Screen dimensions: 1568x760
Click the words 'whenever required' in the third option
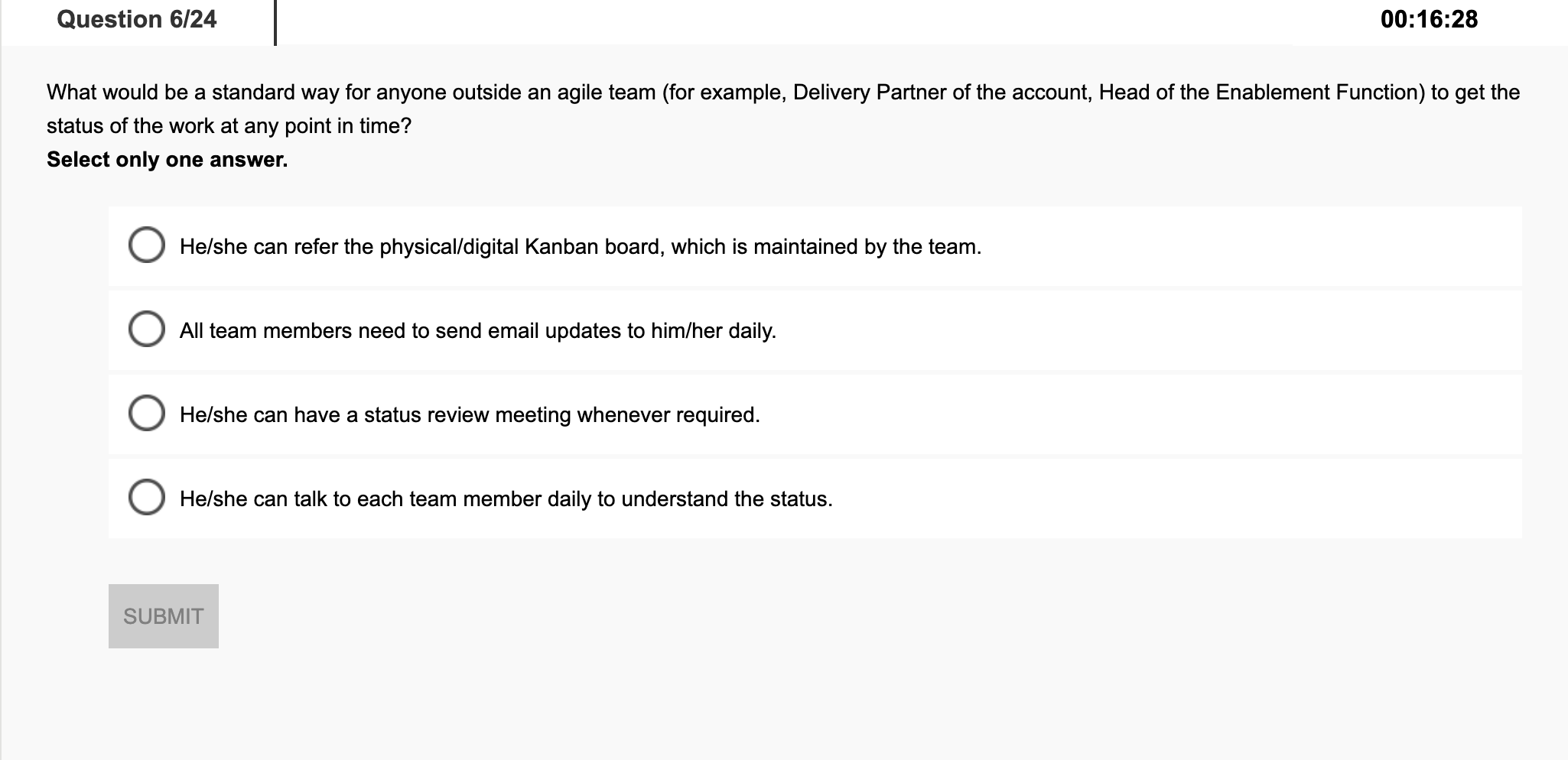667,414
